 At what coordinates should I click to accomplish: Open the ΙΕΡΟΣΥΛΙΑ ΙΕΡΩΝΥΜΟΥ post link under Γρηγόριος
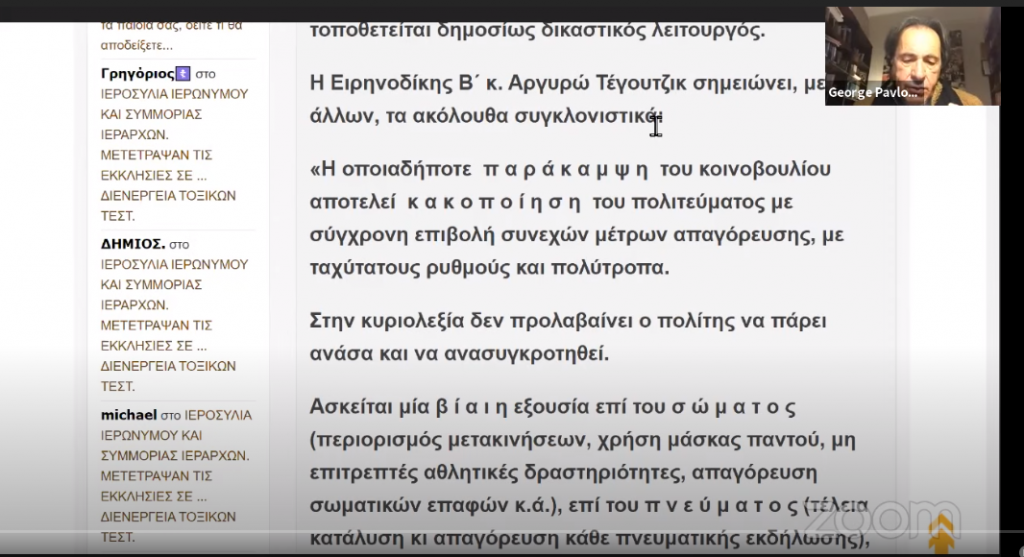174,155
